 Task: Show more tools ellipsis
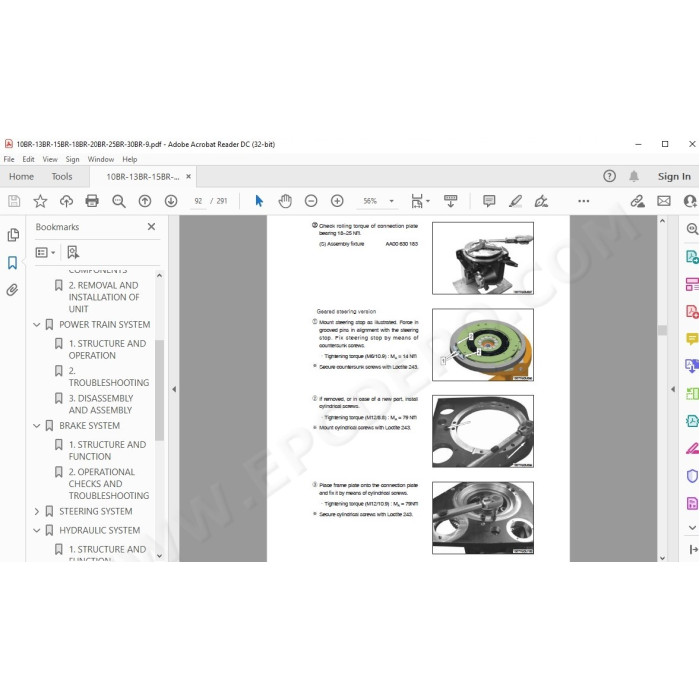coord(583,201)
